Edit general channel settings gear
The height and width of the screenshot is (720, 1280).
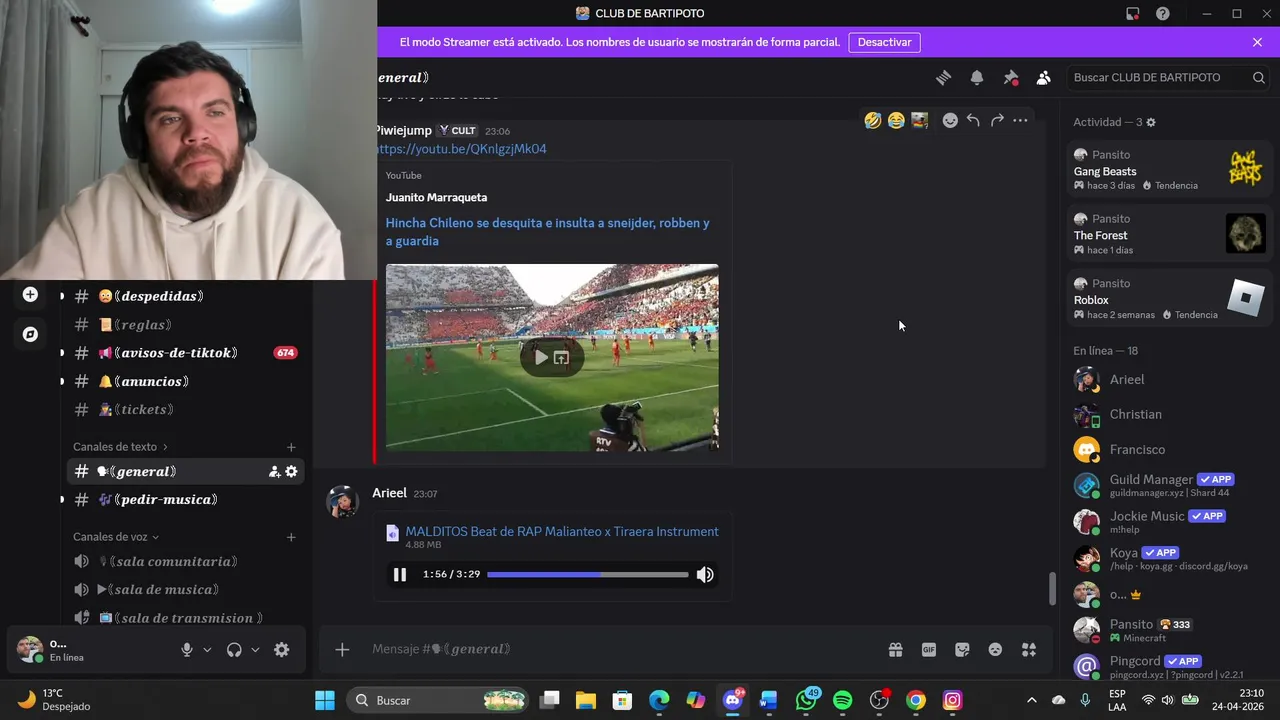click(291, 472)
